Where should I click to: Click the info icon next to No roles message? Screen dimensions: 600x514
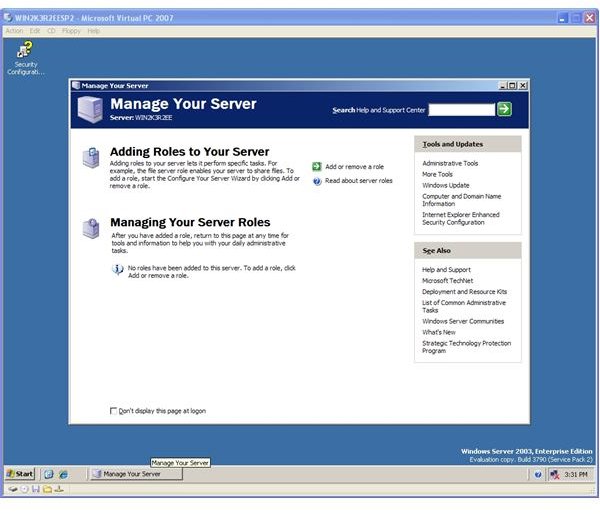click(117, 269)
